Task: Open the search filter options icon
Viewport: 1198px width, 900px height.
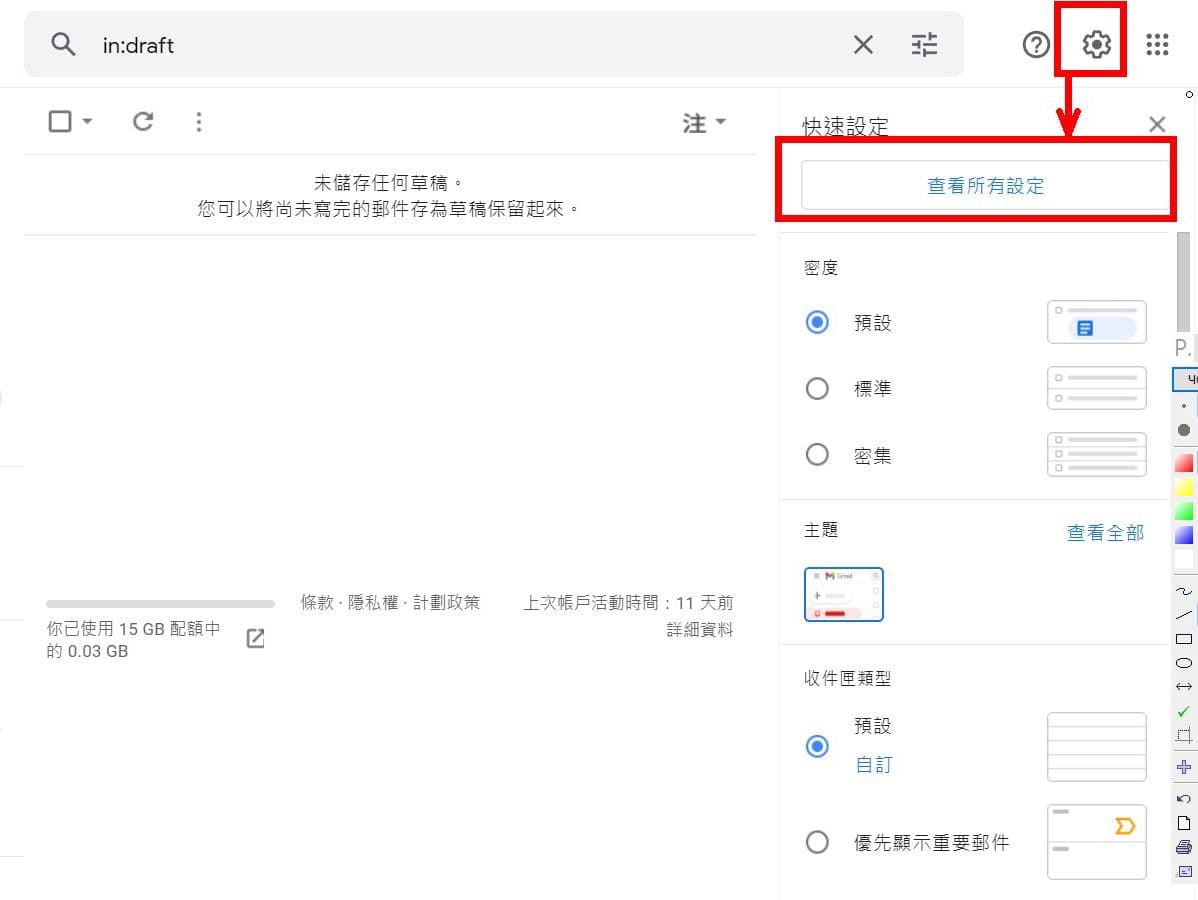Action: [924, 44]
